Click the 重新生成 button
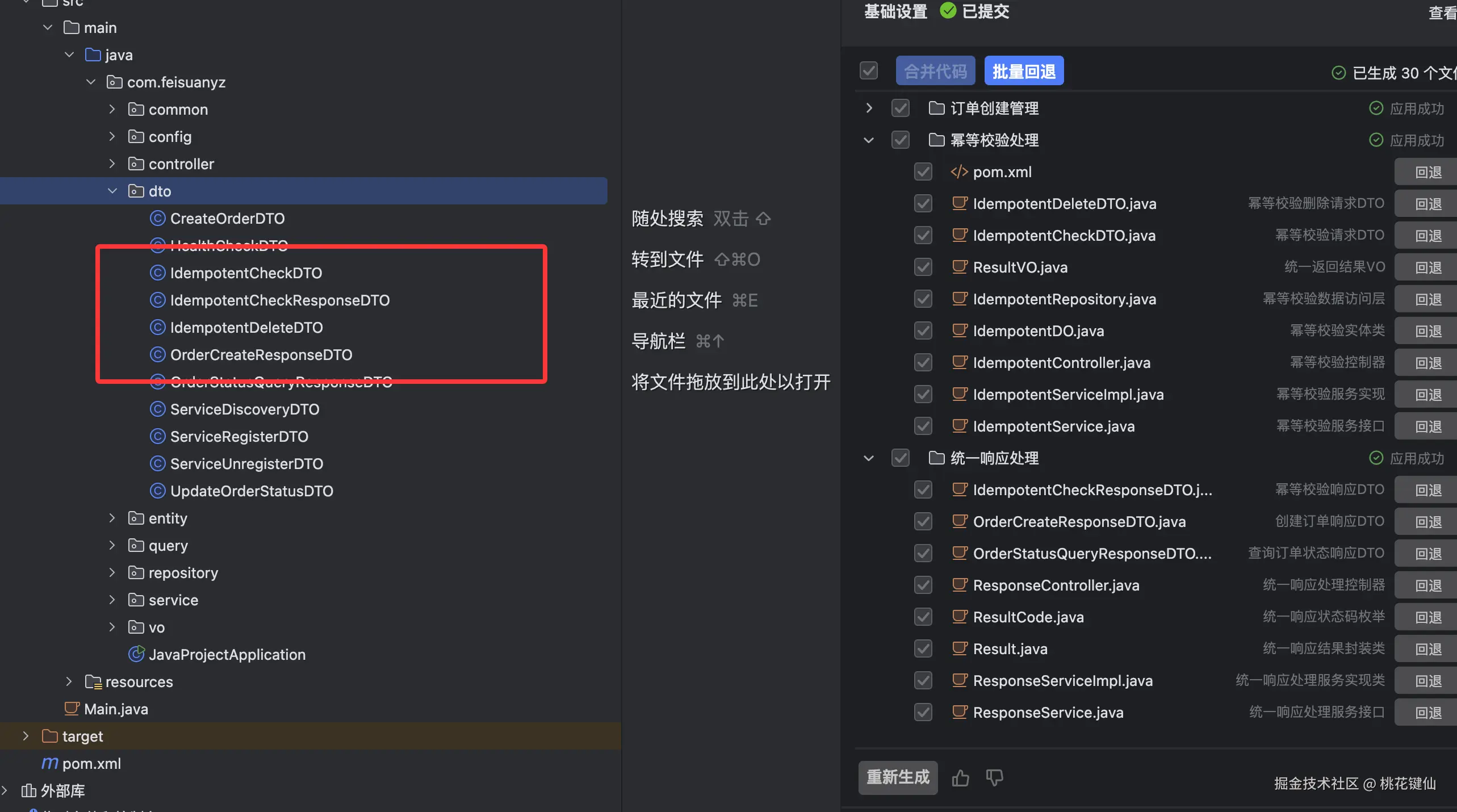Viewport: 1457px width, 812px height. (898, 777)
